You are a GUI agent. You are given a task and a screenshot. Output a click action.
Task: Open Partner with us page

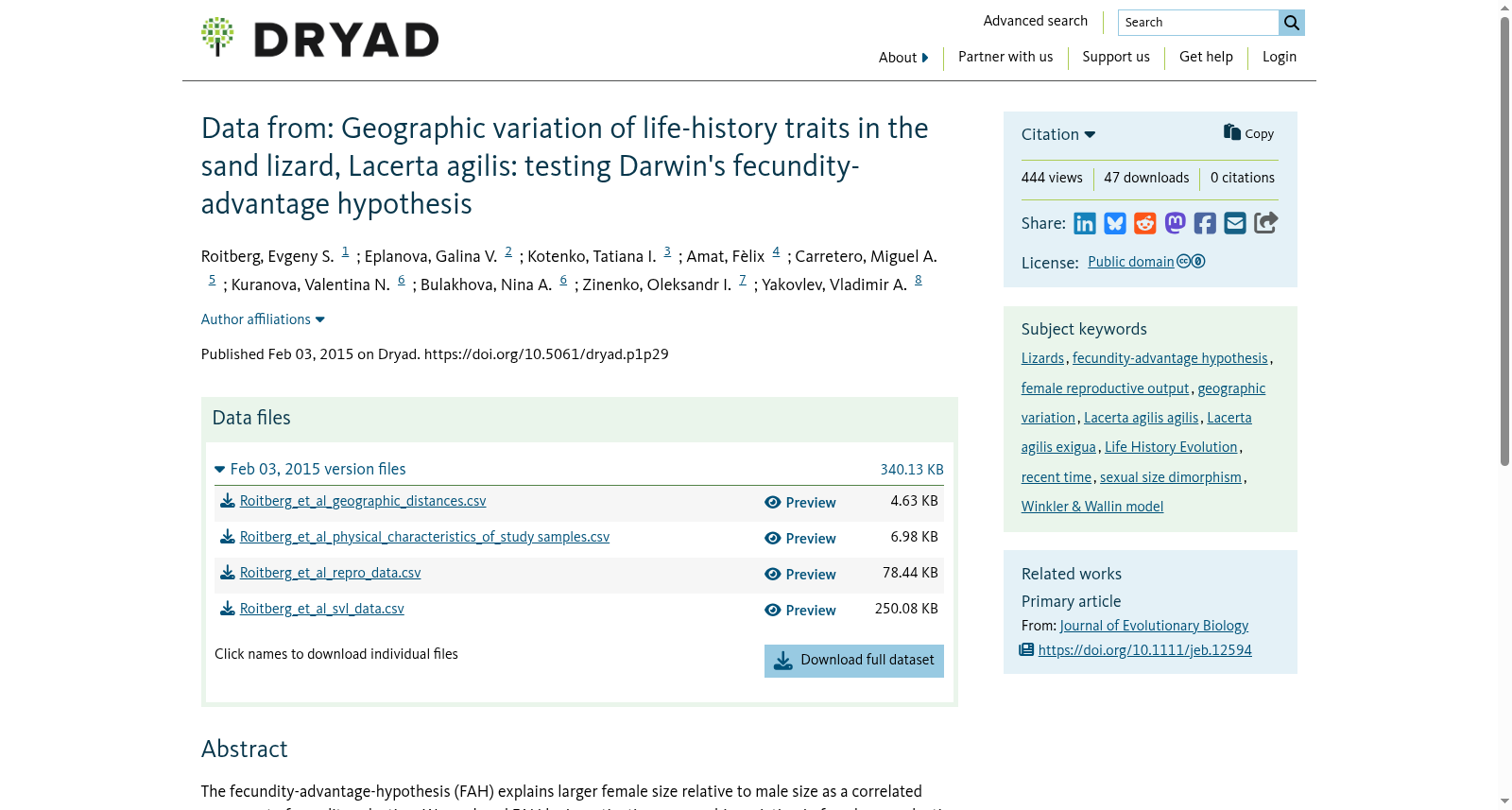(1005, 57)
